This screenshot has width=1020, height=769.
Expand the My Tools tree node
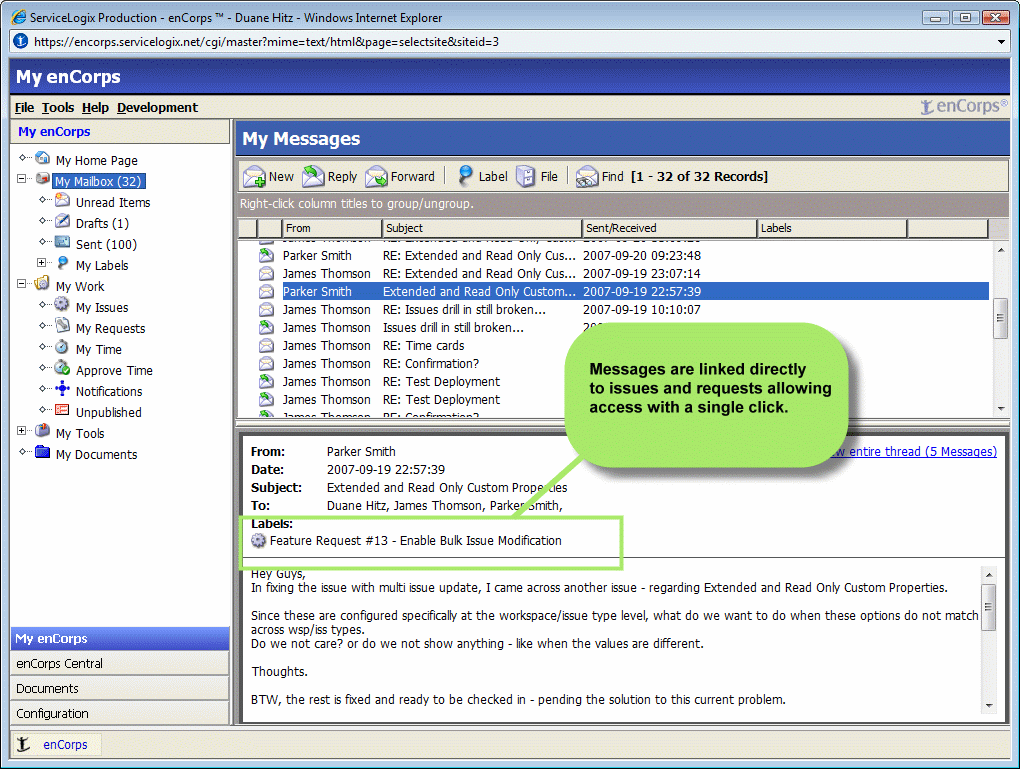(x=22, y=431)
